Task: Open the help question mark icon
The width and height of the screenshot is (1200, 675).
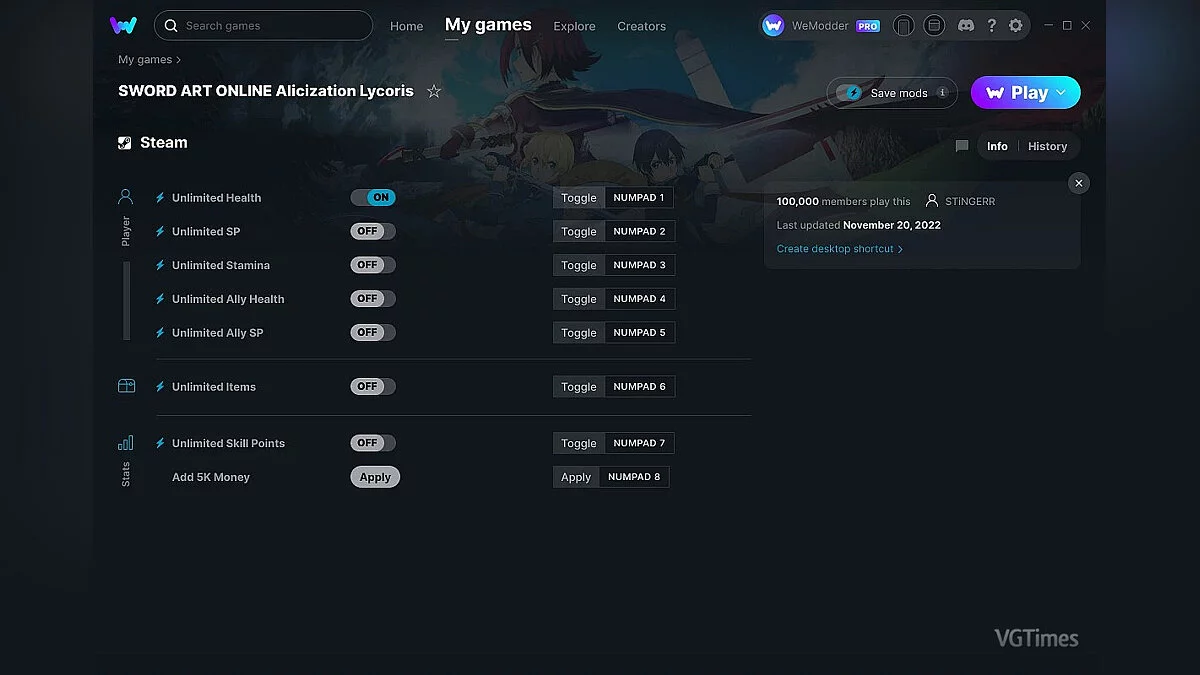Action: [991, 25]
